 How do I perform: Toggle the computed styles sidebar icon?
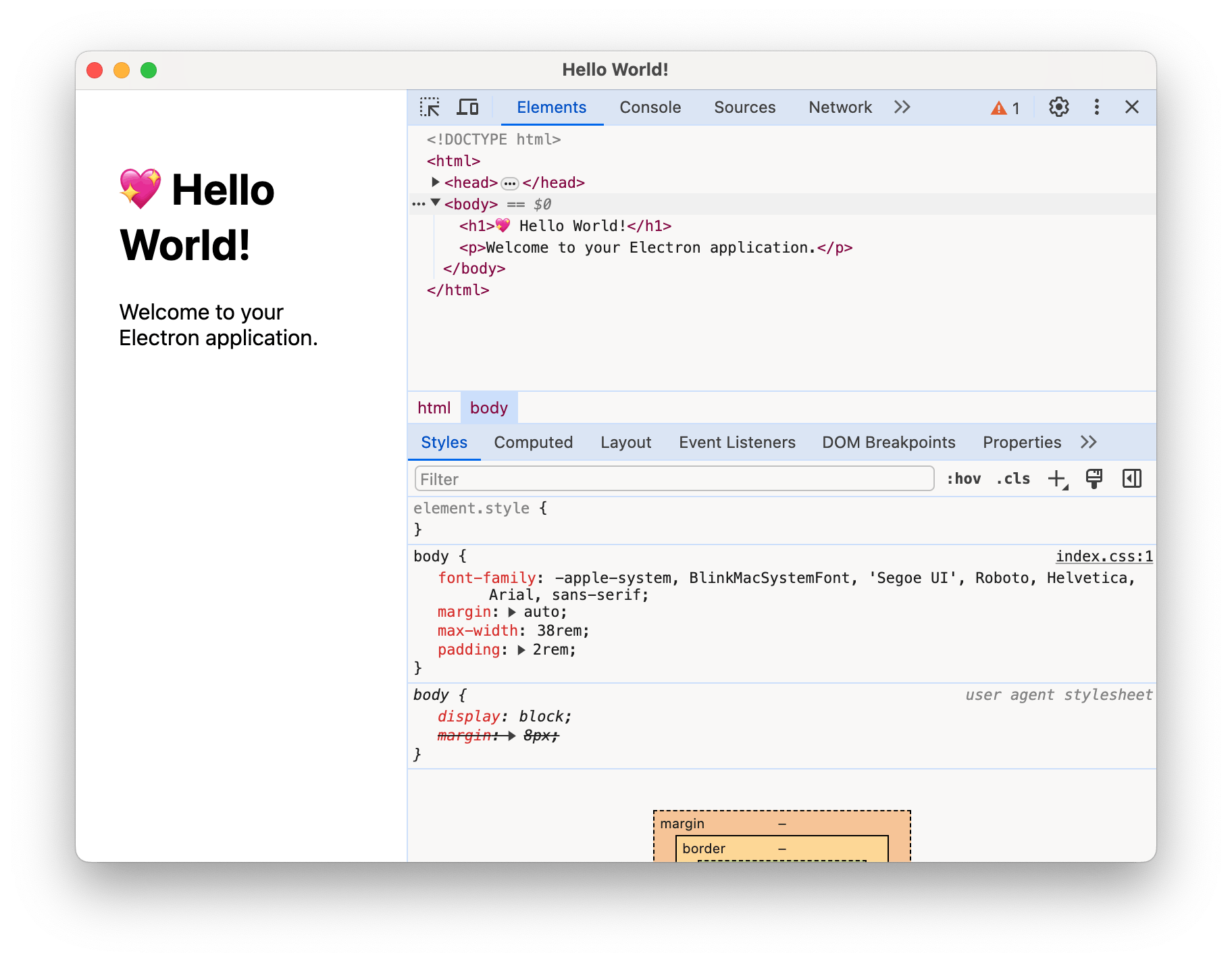point(1132,478)
